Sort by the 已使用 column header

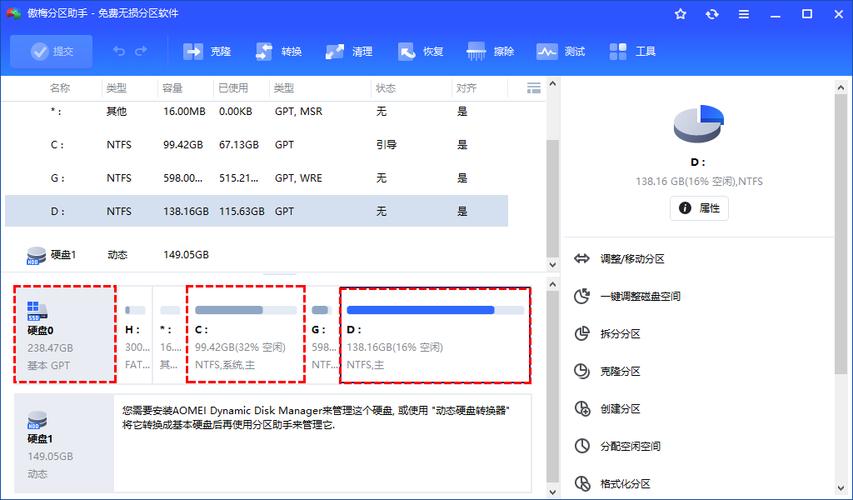coord(233,88)
